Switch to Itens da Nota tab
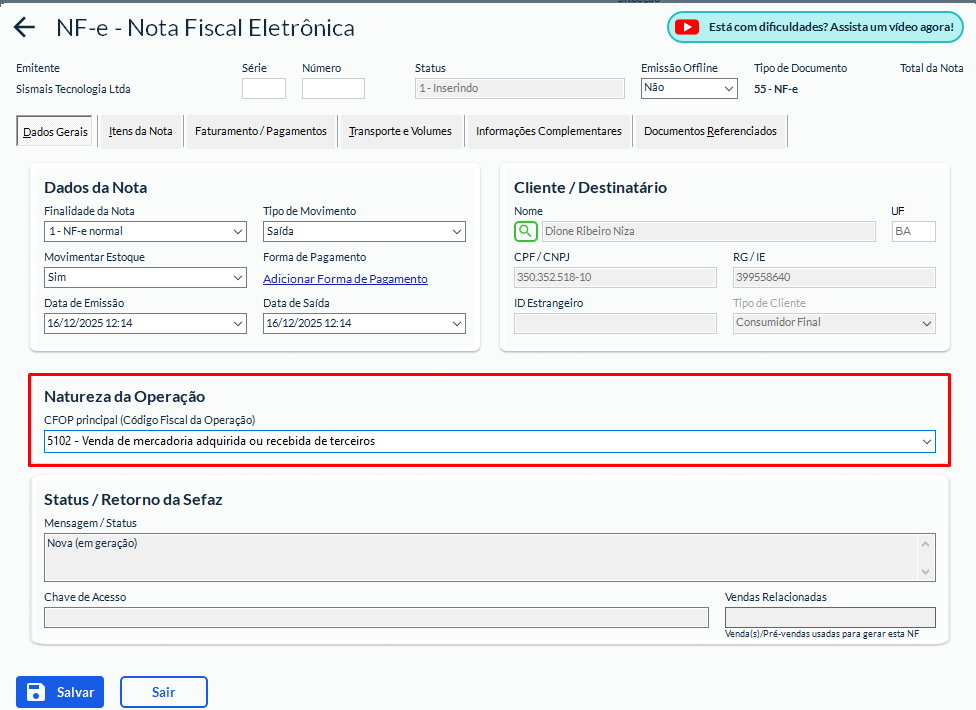Image resolution: width=976 pixels, height=710 pixels. click(x=140, y=131)
